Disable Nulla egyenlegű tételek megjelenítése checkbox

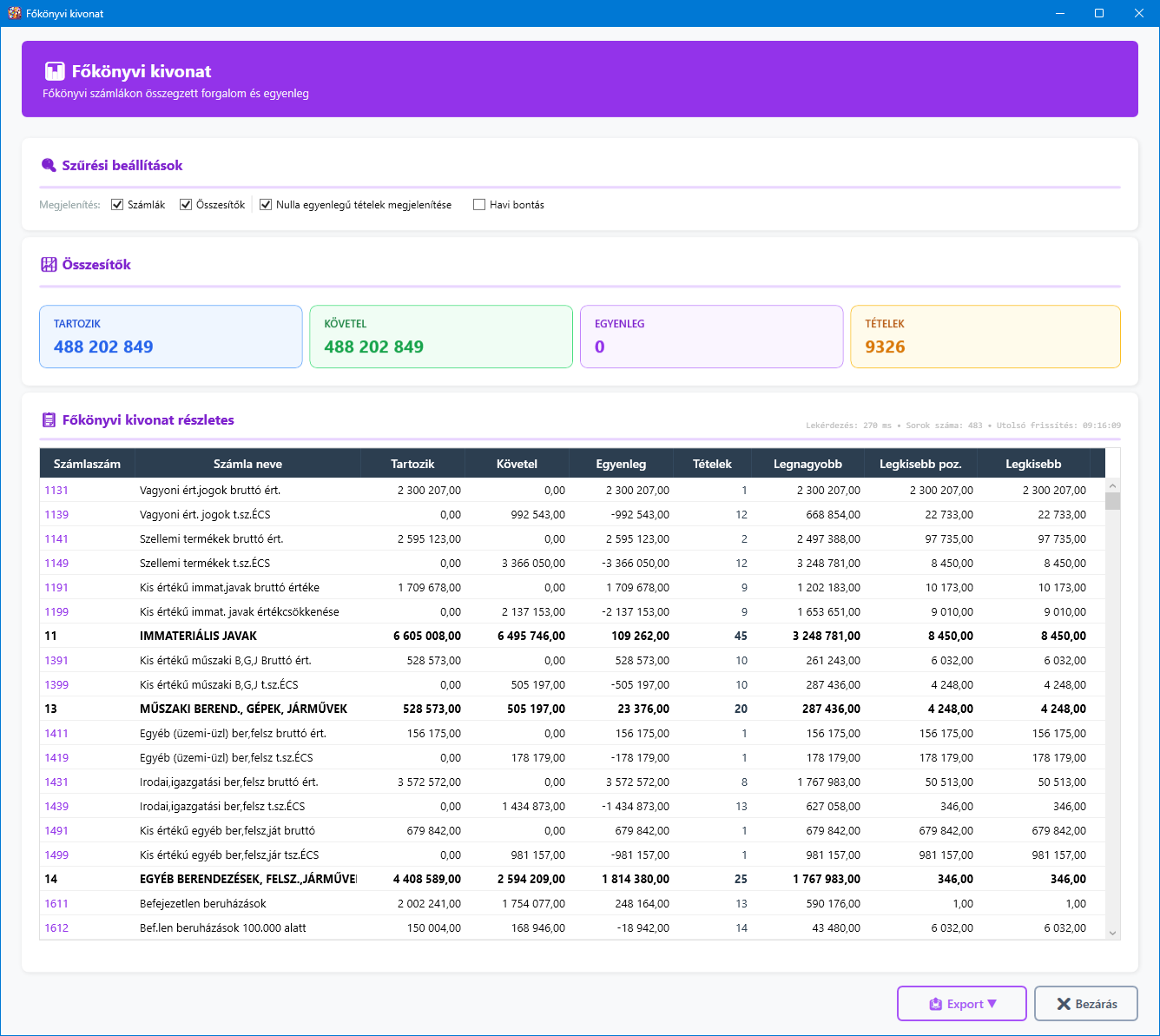[266, 205]
